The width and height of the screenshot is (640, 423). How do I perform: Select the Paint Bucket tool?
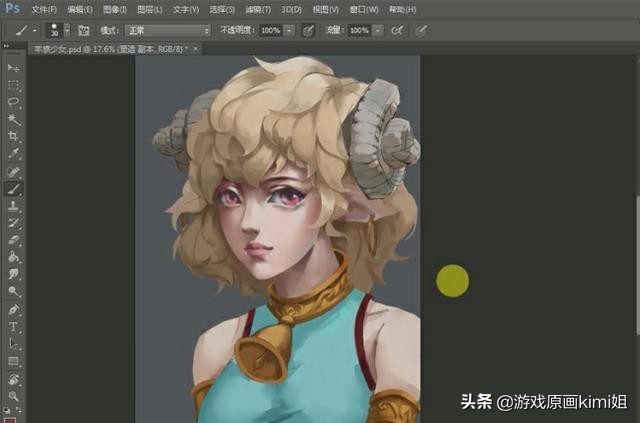13,257
